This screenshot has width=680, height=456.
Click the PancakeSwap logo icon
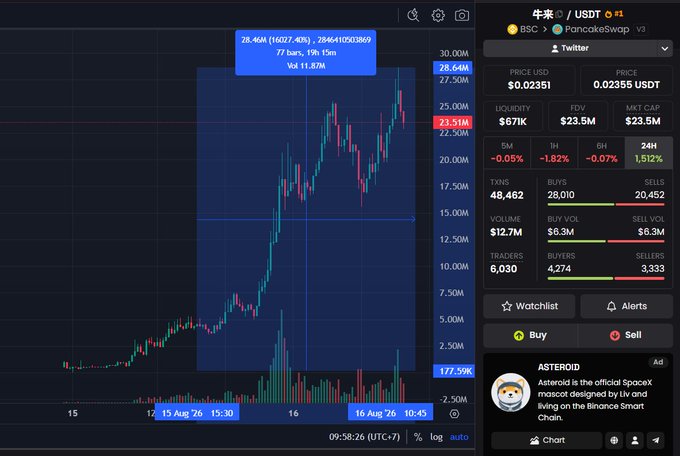point(557,29)
